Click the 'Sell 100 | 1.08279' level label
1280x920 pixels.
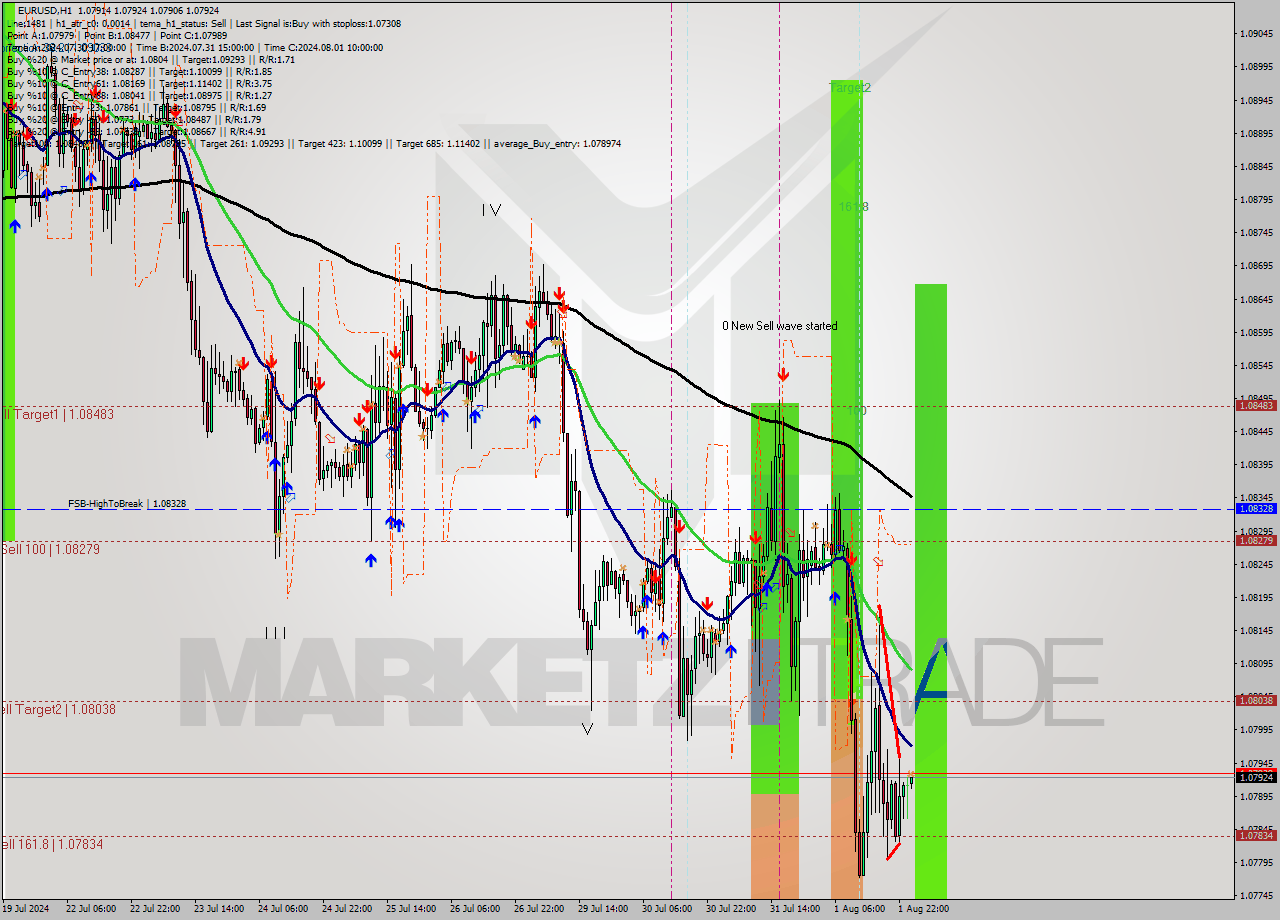pyautogui.click(x=50, y=549)
